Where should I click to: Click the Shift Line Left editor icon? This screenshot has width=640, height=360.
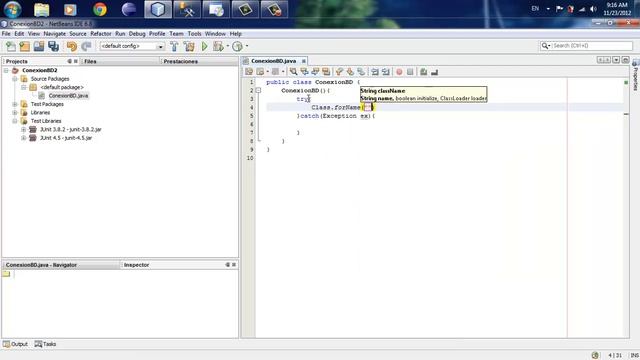pyautogui.click(x=375, y=72)
